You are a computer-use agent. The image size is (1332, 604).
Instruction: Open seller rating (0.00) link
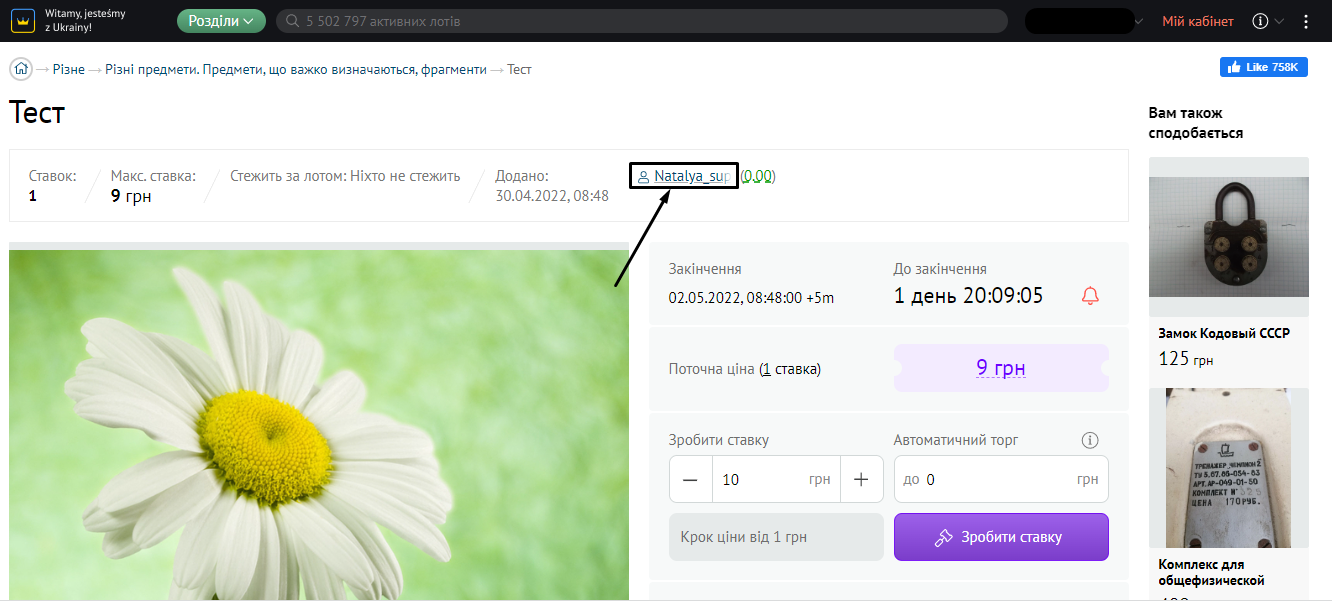tap(758, 176)
